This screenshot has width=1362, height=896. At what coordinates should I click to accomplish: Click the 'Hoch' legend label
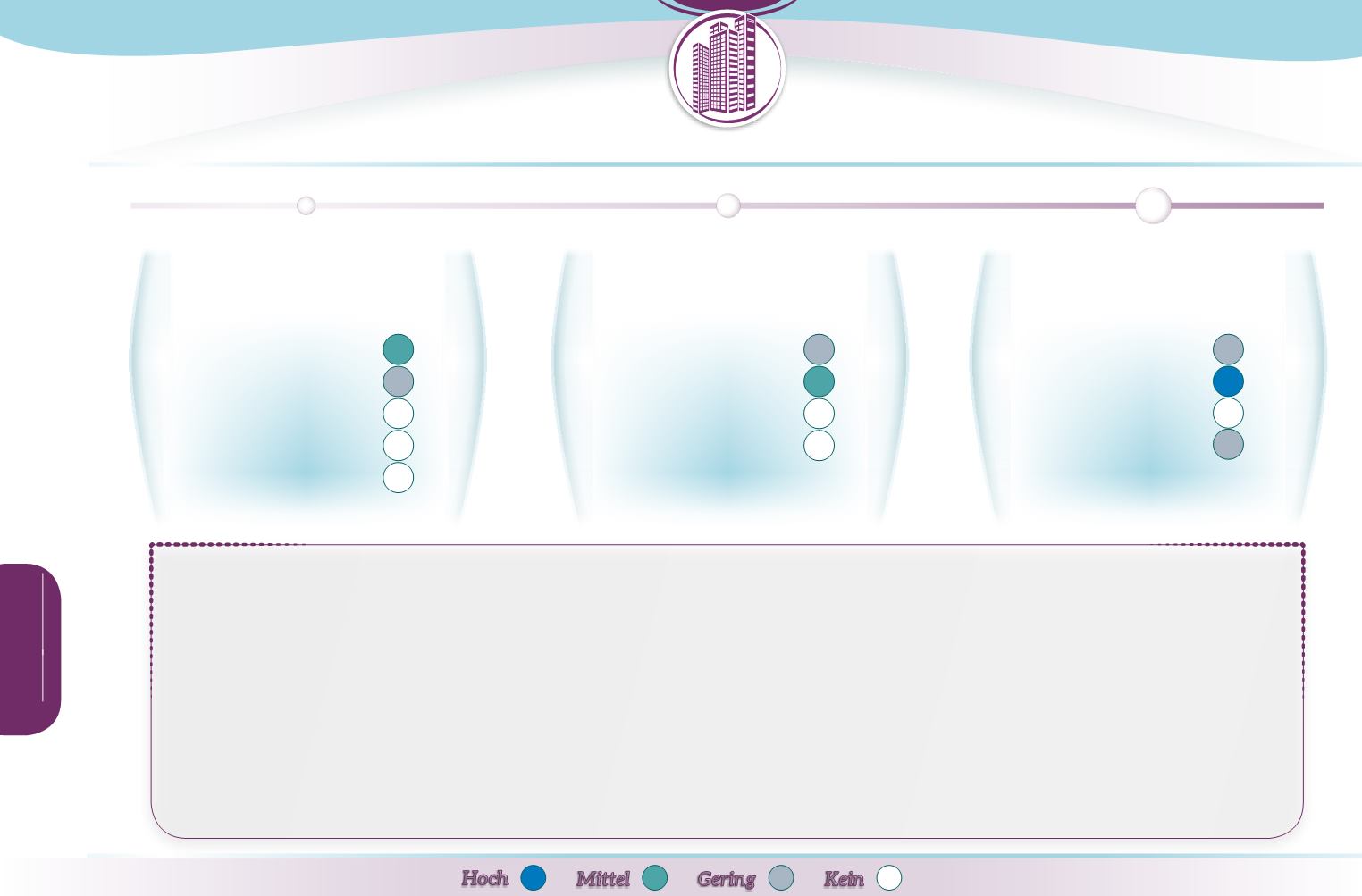(x=484, y=878)
